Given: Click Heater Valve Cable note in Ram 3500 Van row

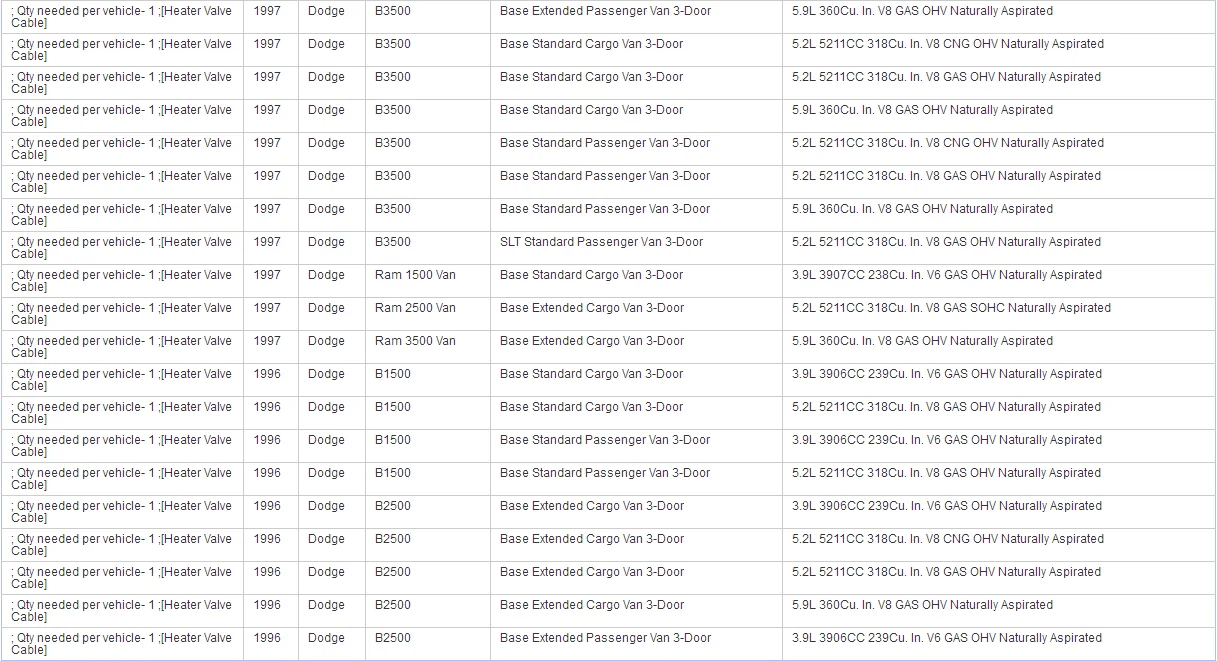Looking at the screenshot, I should pyautogui.click(x=121, y=347).
